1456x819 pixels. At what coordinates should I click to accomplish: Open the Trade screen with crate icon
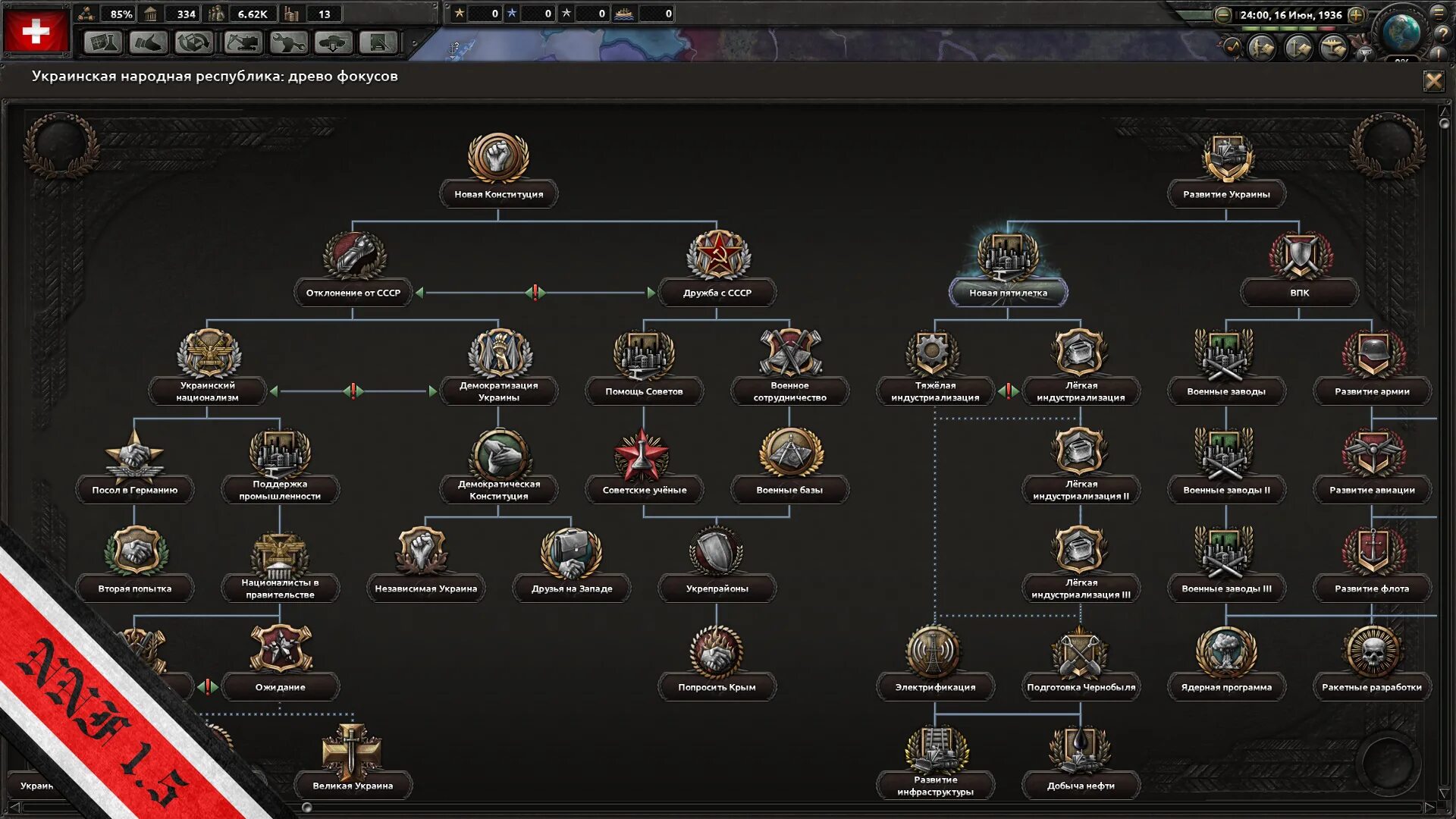click(195, 42)
